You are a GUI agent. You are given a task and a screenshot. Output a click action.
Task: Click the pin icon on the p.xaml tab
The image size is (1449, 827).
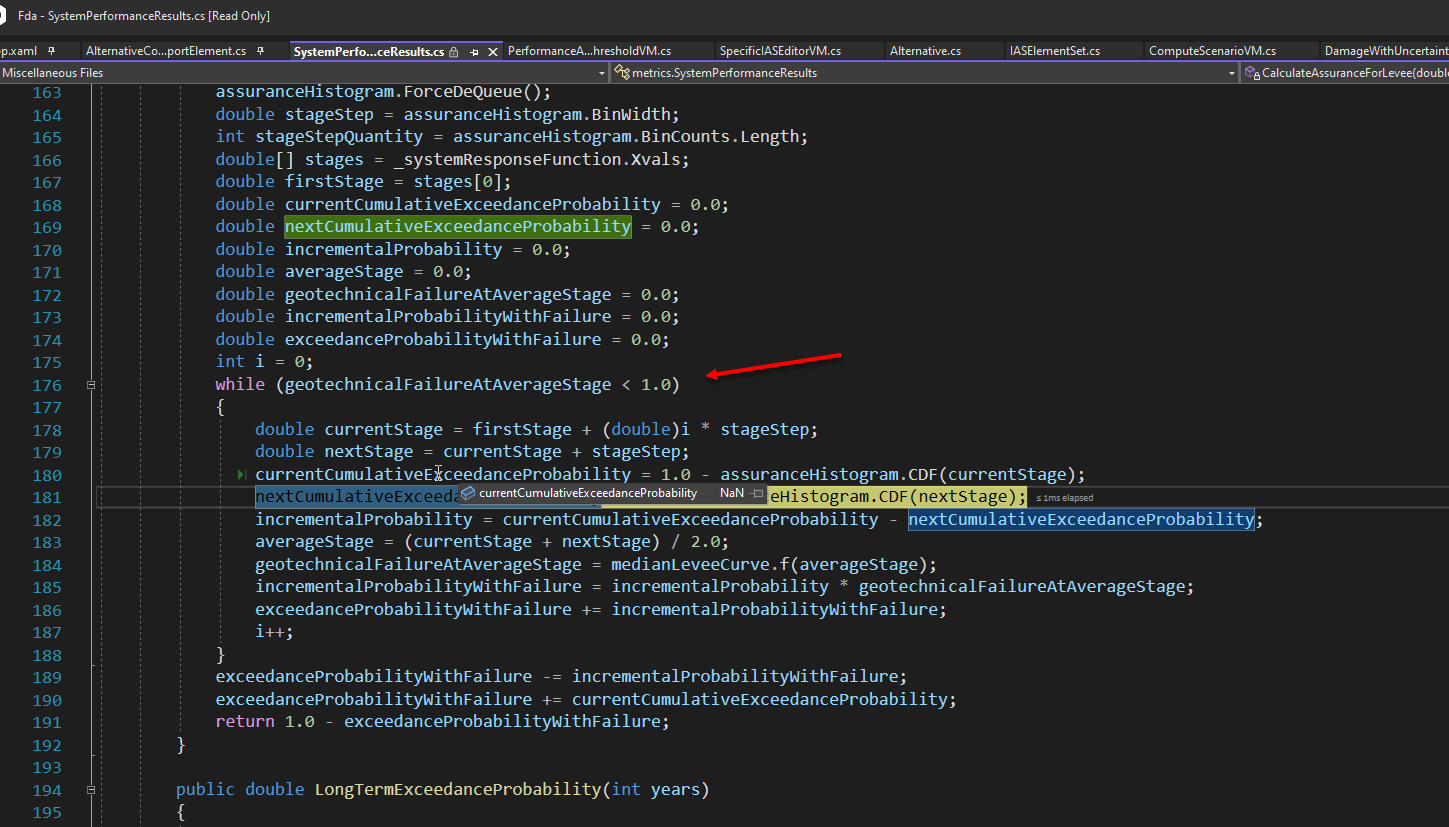(x=50, y=50)
